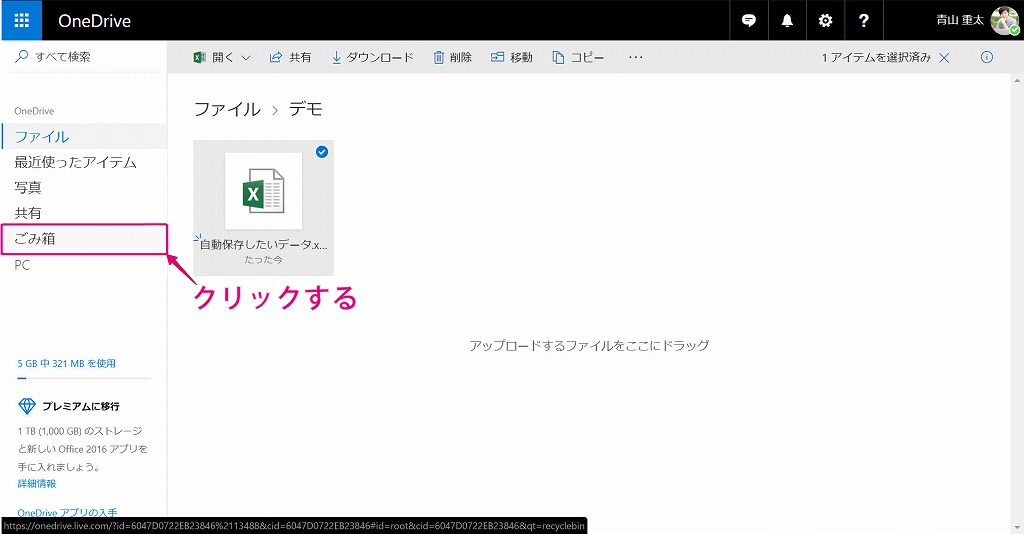Open the app launcher waffle icon

pyautogui.click(x=21, y=20)
